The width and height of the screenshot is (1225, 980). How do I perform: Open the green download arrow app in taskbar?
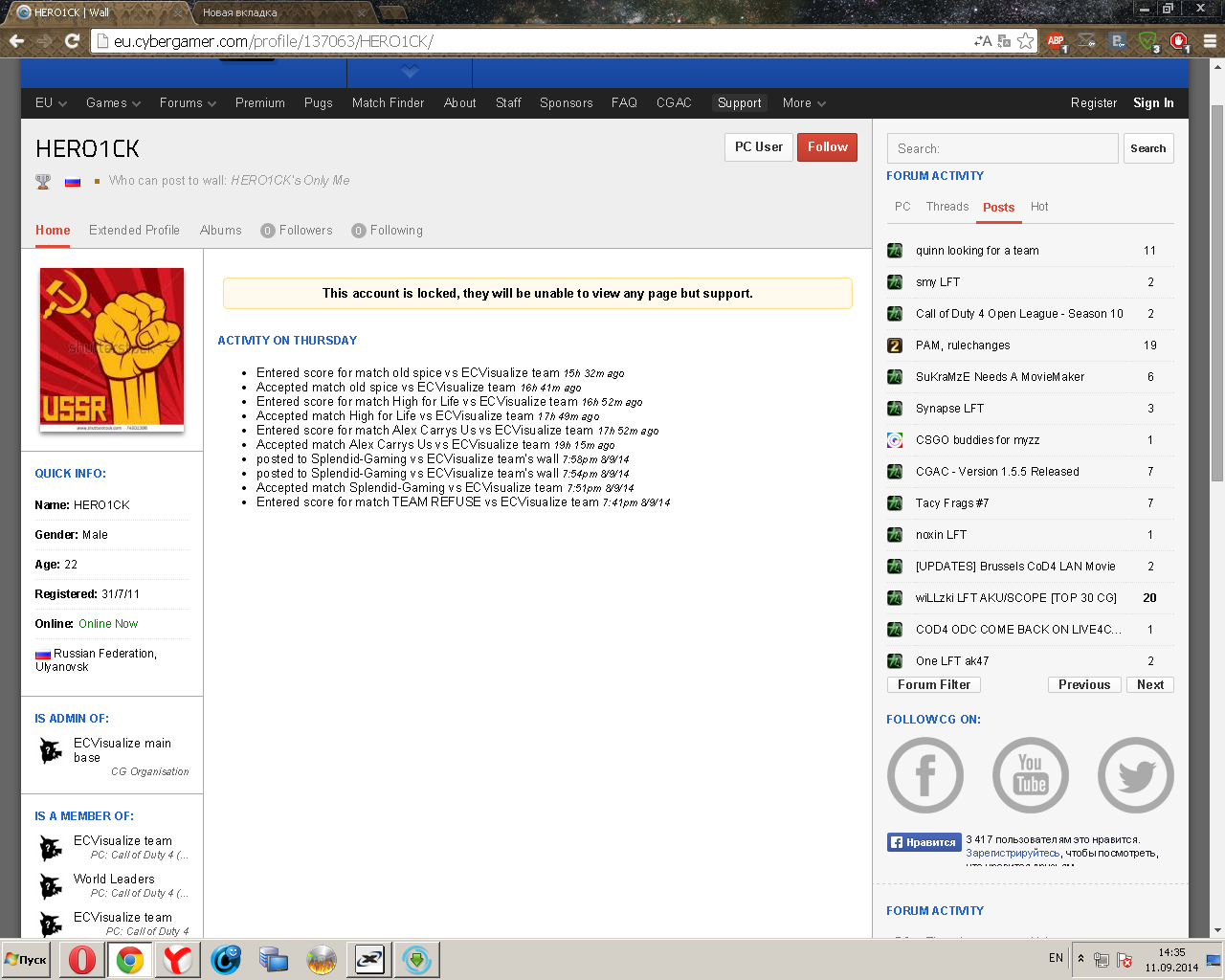[x=416, y=959]
